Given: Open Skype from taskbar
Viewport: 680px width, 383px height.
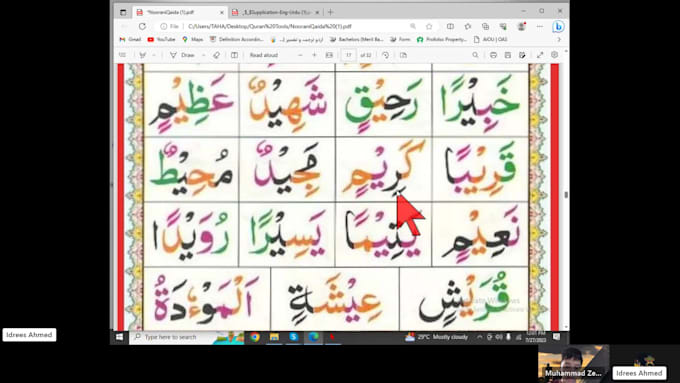Looking at the screenshot, I should pos(294,337).
